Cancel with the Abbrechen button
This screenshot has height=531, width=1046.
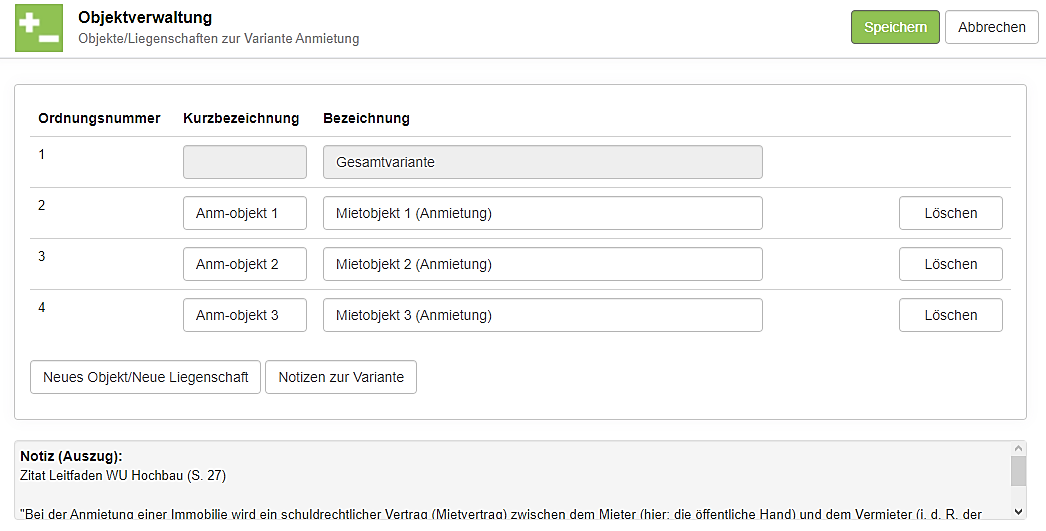point(991,27)
